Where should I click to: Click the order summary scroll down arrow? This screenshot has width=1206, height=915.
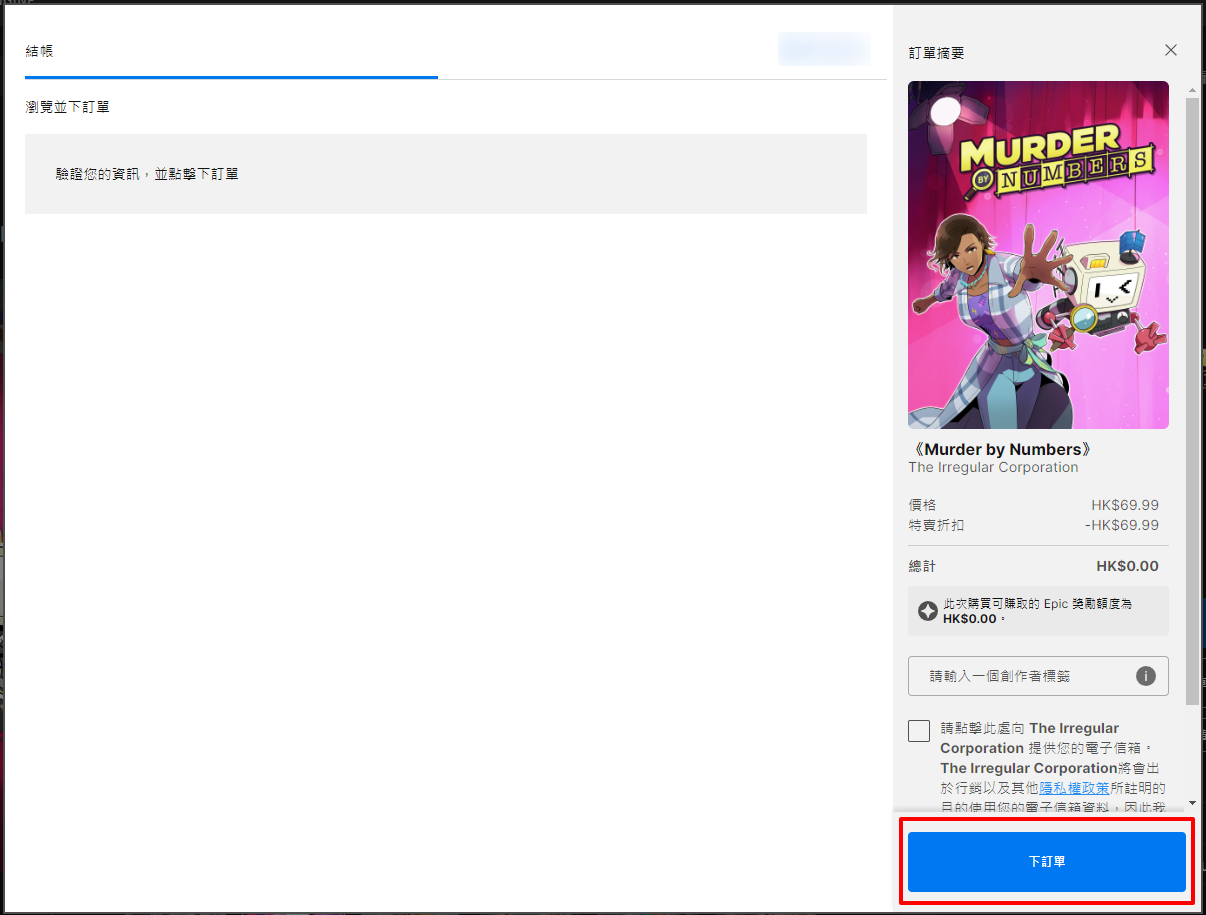1191,802
